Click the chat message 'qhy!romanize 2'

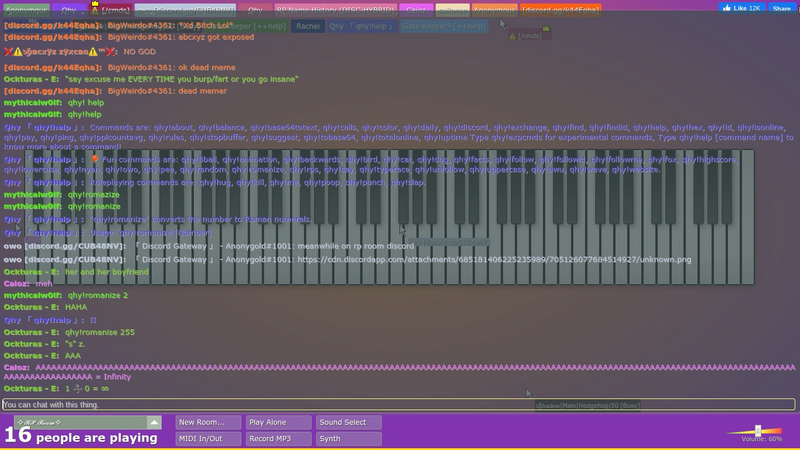tap(97, 295)
